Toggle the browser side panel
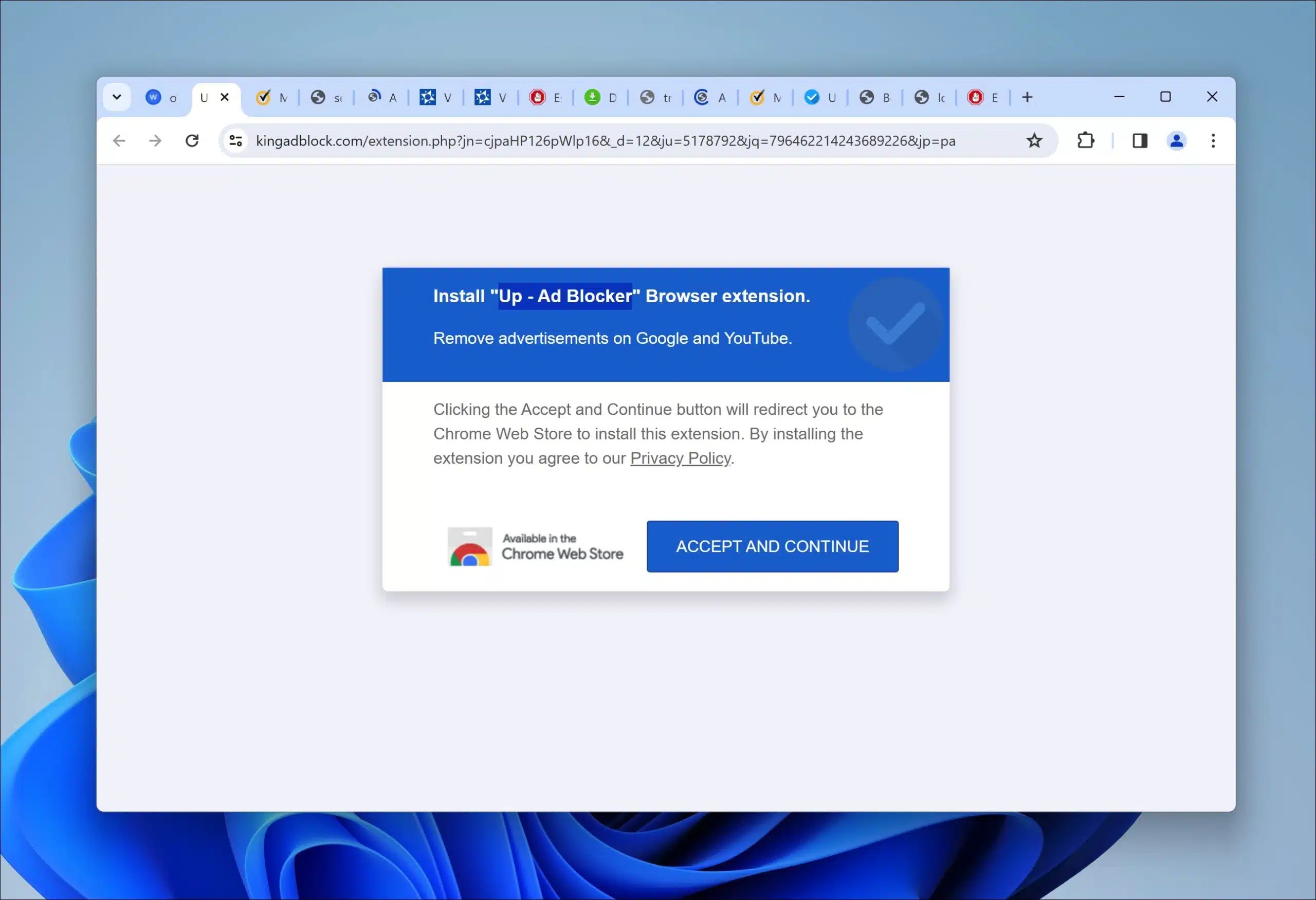Image resolution: width=1316 pixels, height=900 pixels. pyautogui.click(x=1139, y=140)
